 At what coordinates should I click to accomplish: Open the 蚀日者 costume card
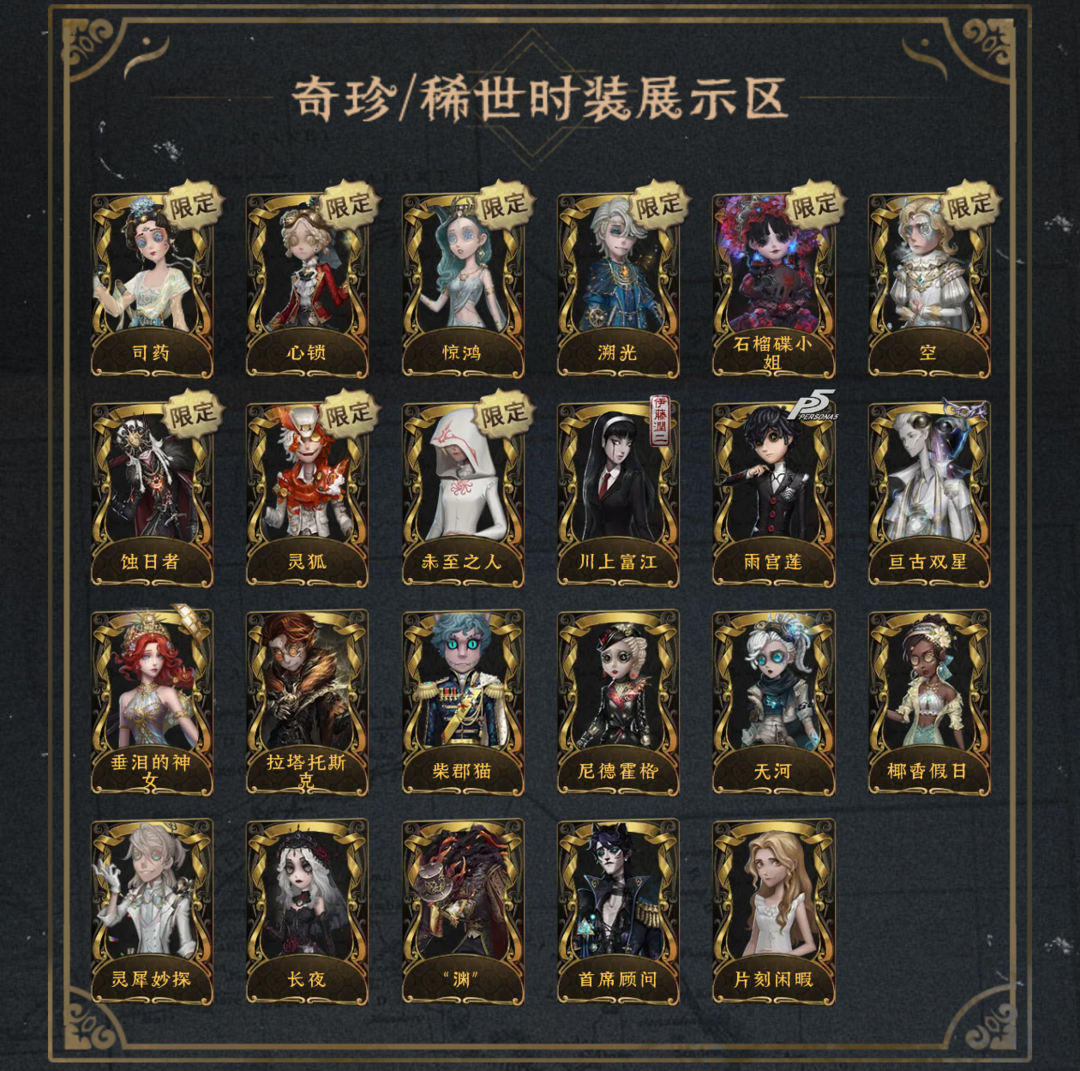152,495
